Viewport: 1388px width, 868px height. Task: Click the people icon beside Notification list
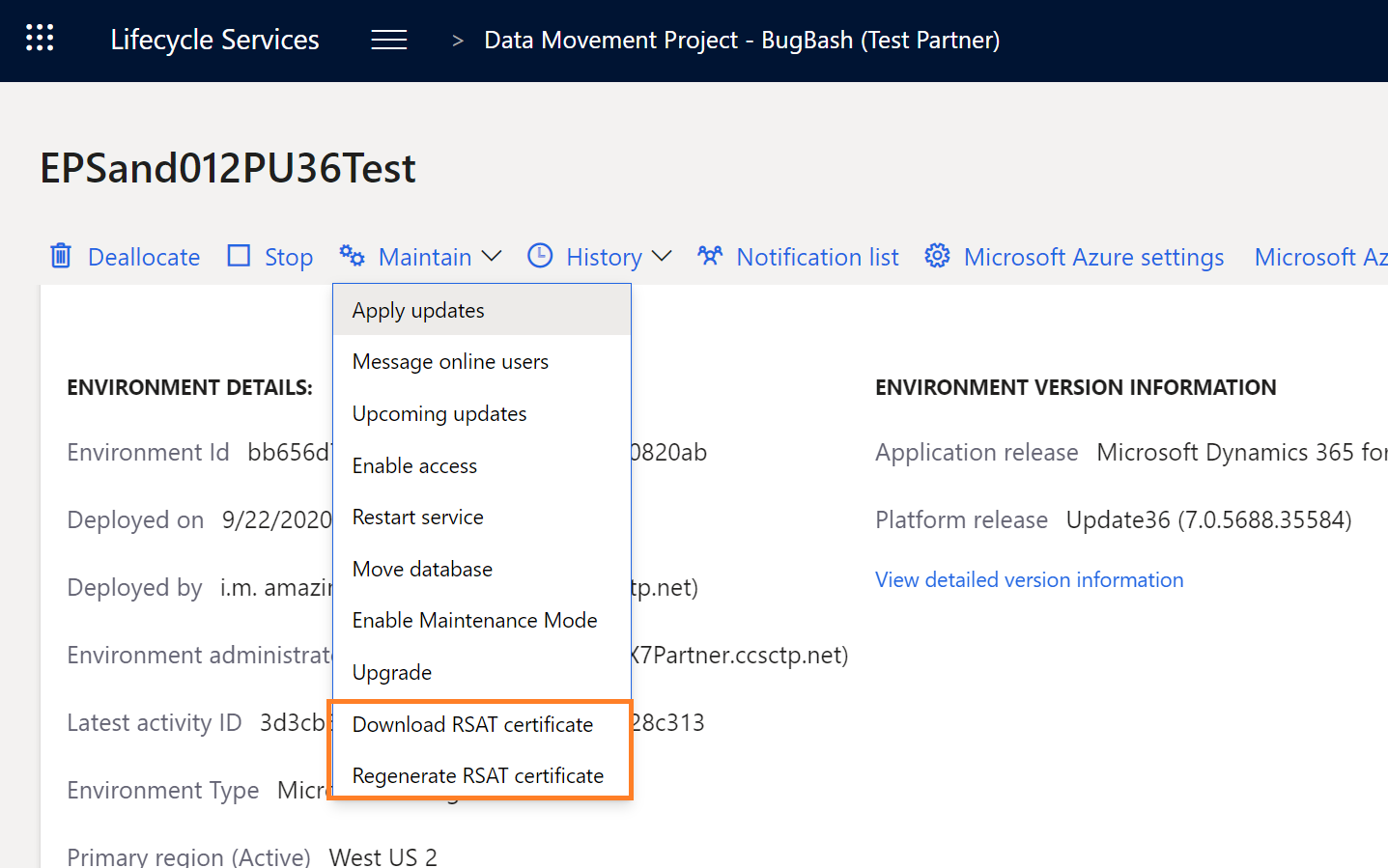[710, 256]
